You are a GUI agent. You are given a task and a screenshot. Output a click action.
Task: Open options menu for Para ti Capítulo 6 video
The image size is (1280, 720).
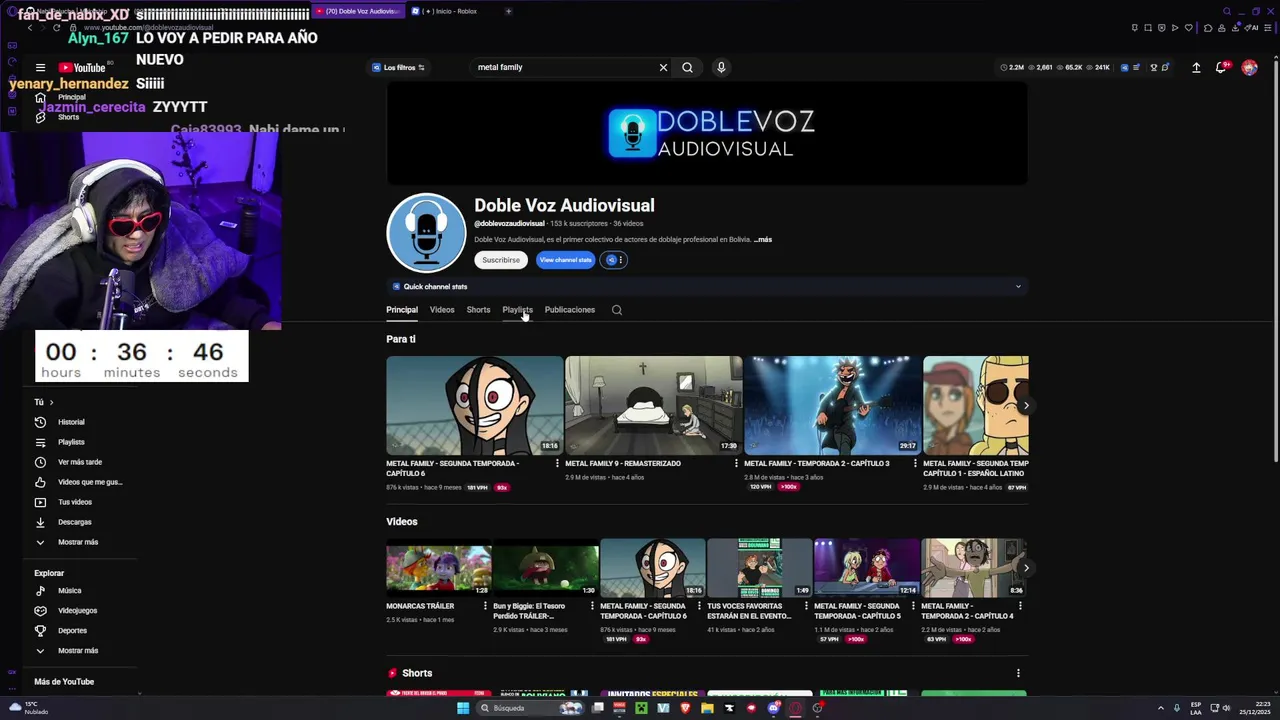557,463
